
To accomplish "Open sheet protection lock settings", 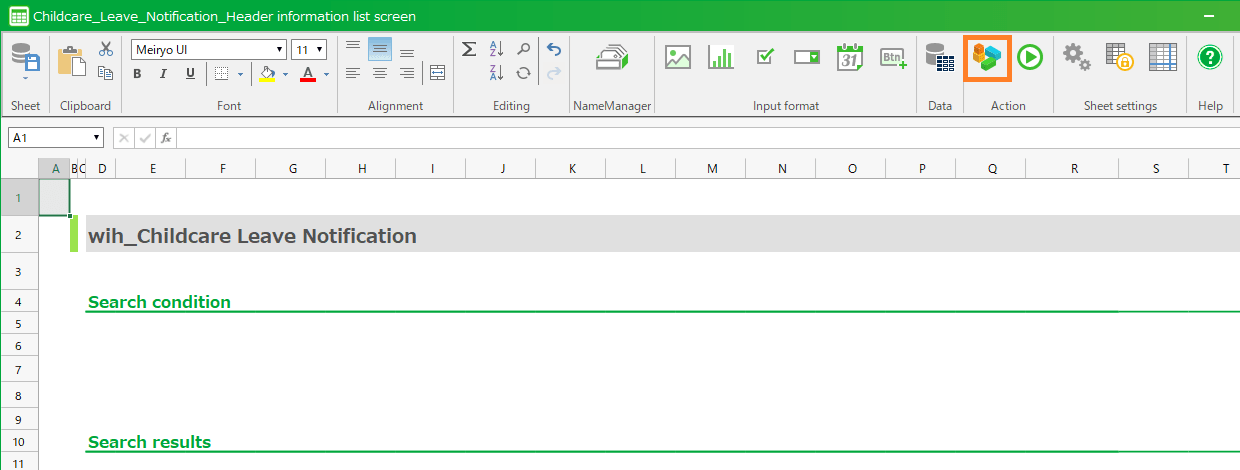I will pyautogui.click(x=1119, y=58).
